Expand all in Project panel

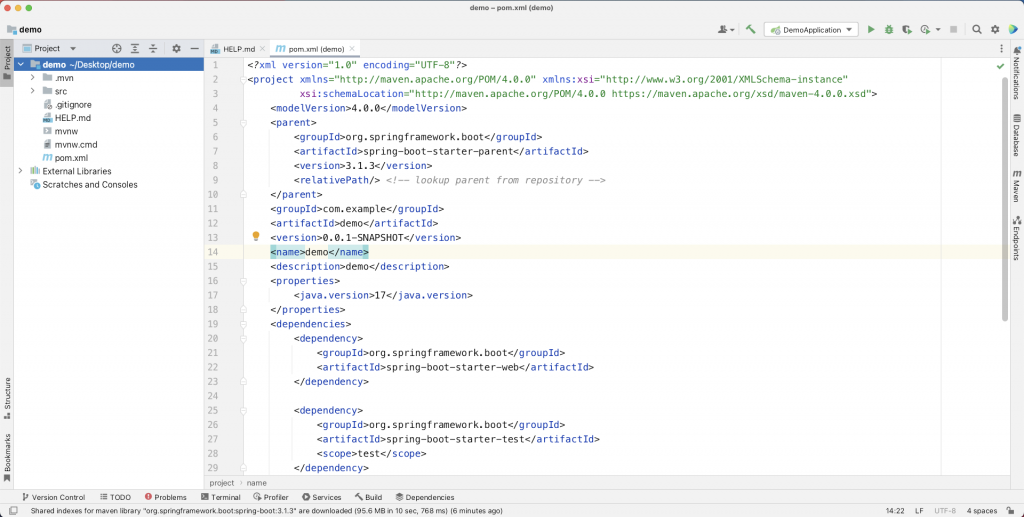[x=135, y=48]
